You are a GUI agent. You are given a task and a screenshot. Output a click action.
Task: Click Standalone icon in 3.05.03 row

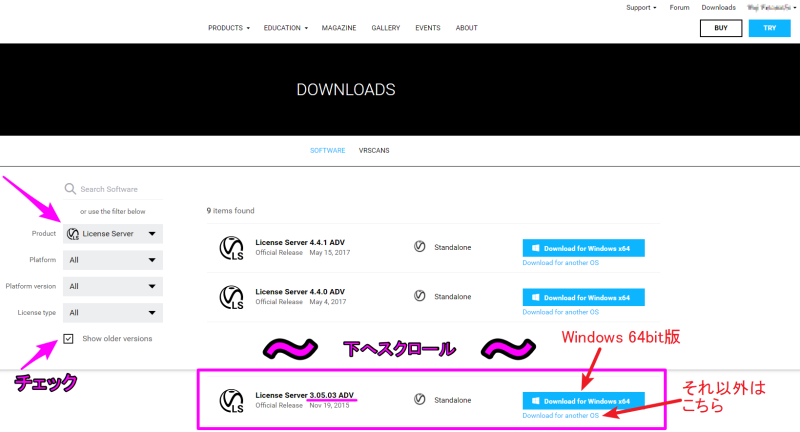[x=419, y=399]
